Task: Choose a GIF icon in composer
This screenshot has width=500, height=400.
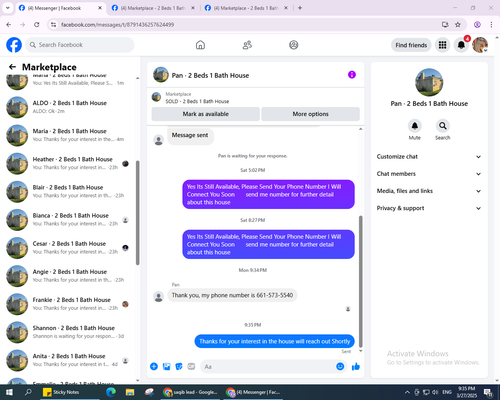Action: coord(191,367)
